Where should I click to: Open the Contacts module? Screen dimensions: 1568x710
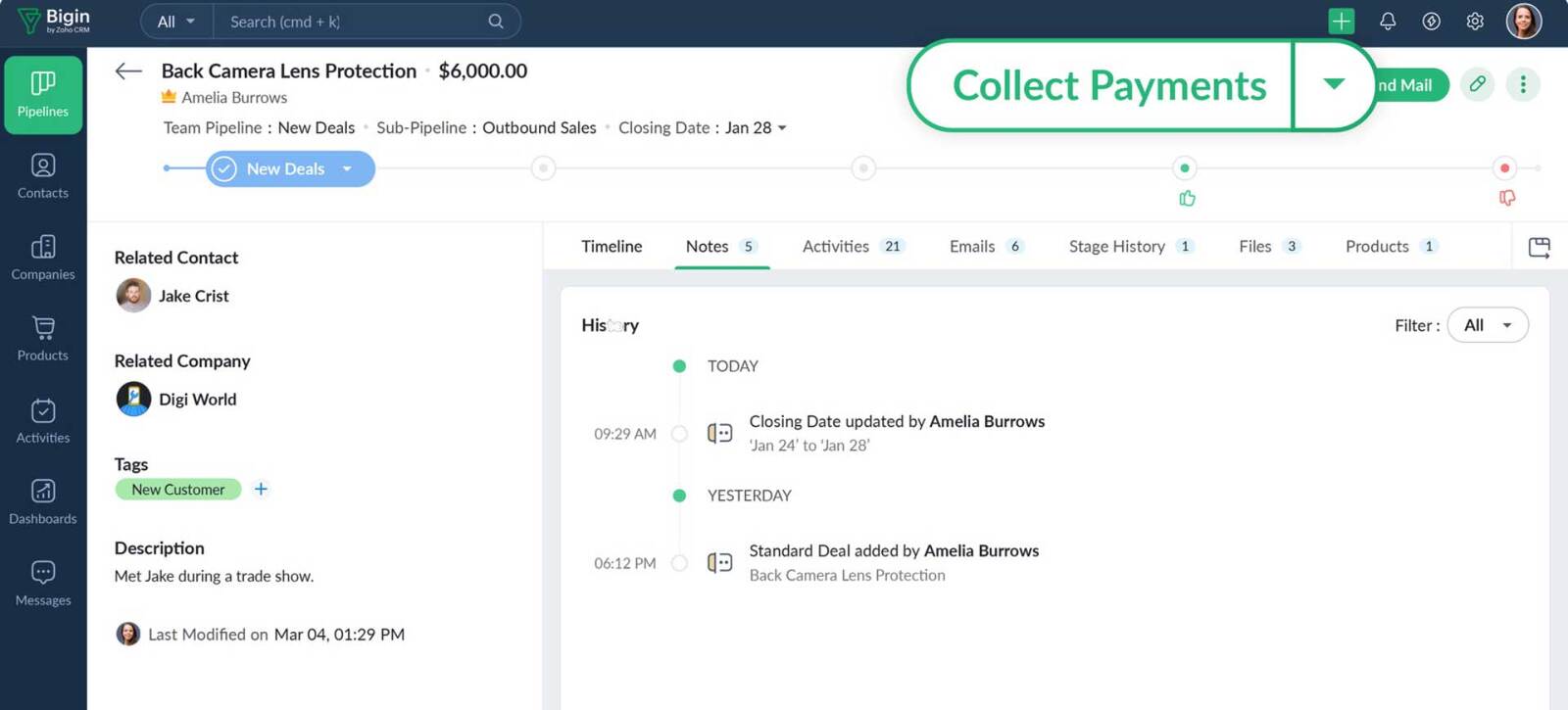tap(43, 176)
